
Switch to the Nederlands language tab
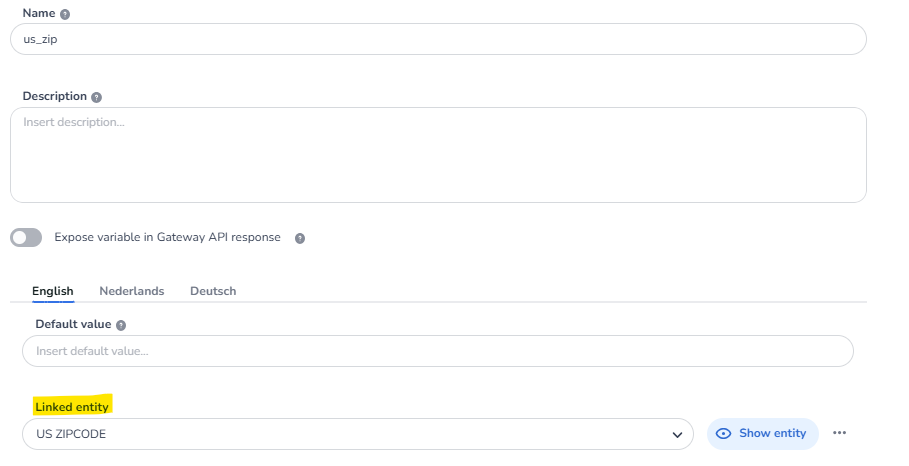131,291
